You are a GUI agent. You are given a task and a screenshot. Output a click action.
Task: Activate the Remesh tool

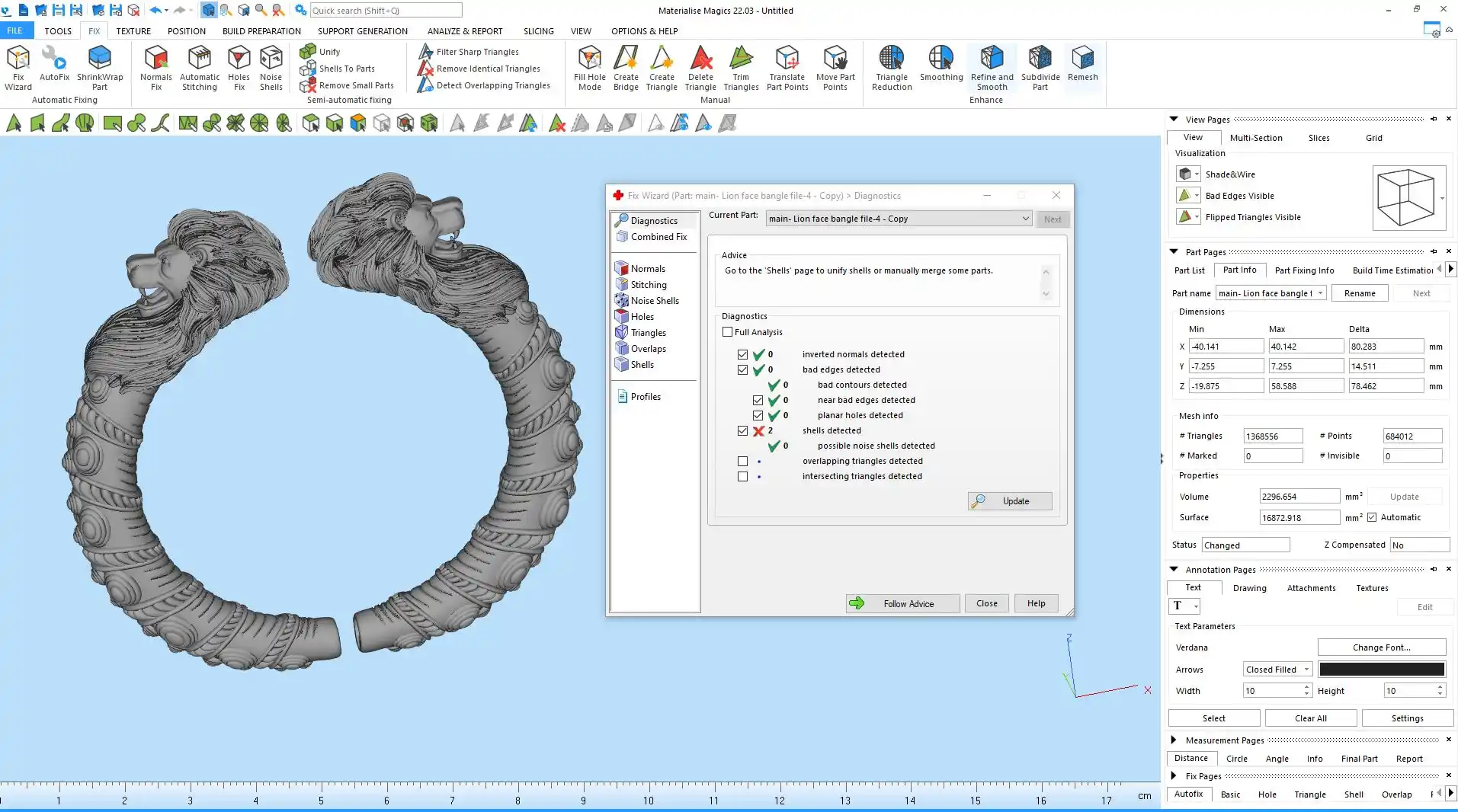point(1082,62)
